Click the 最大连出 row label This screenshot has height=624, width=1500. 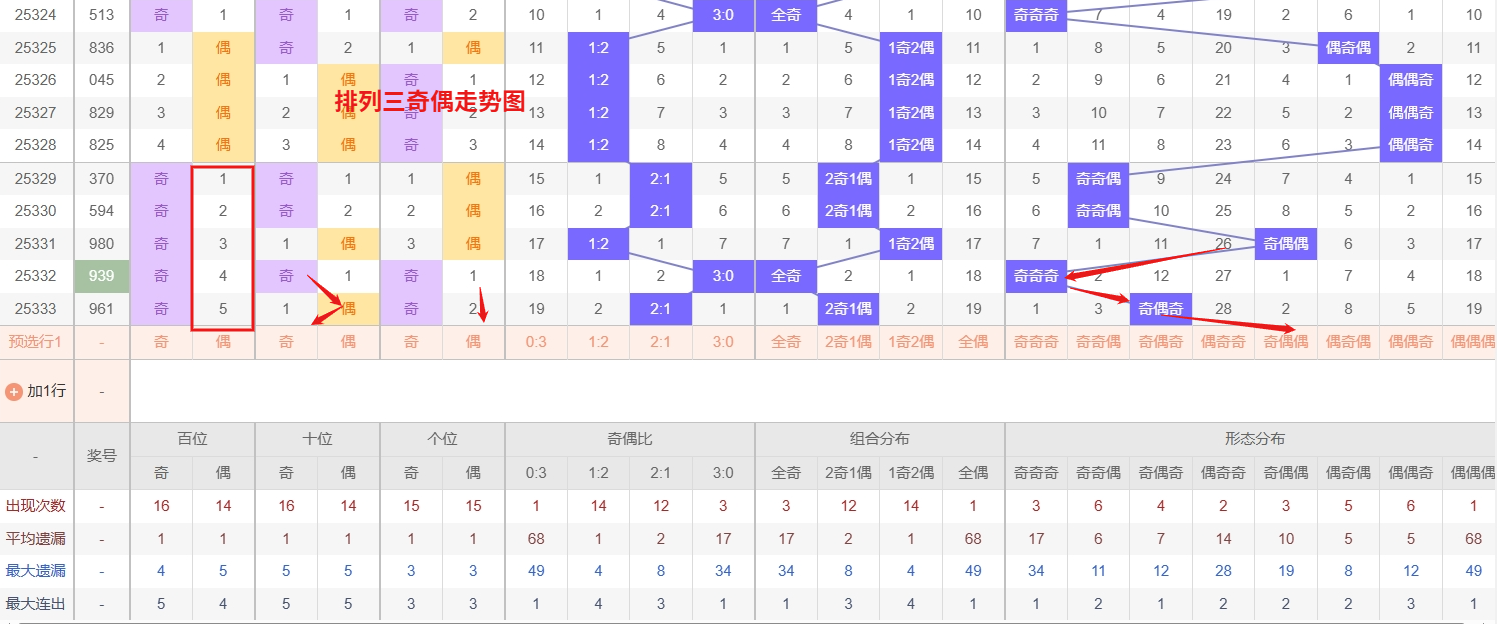click(x=36, y=604)
